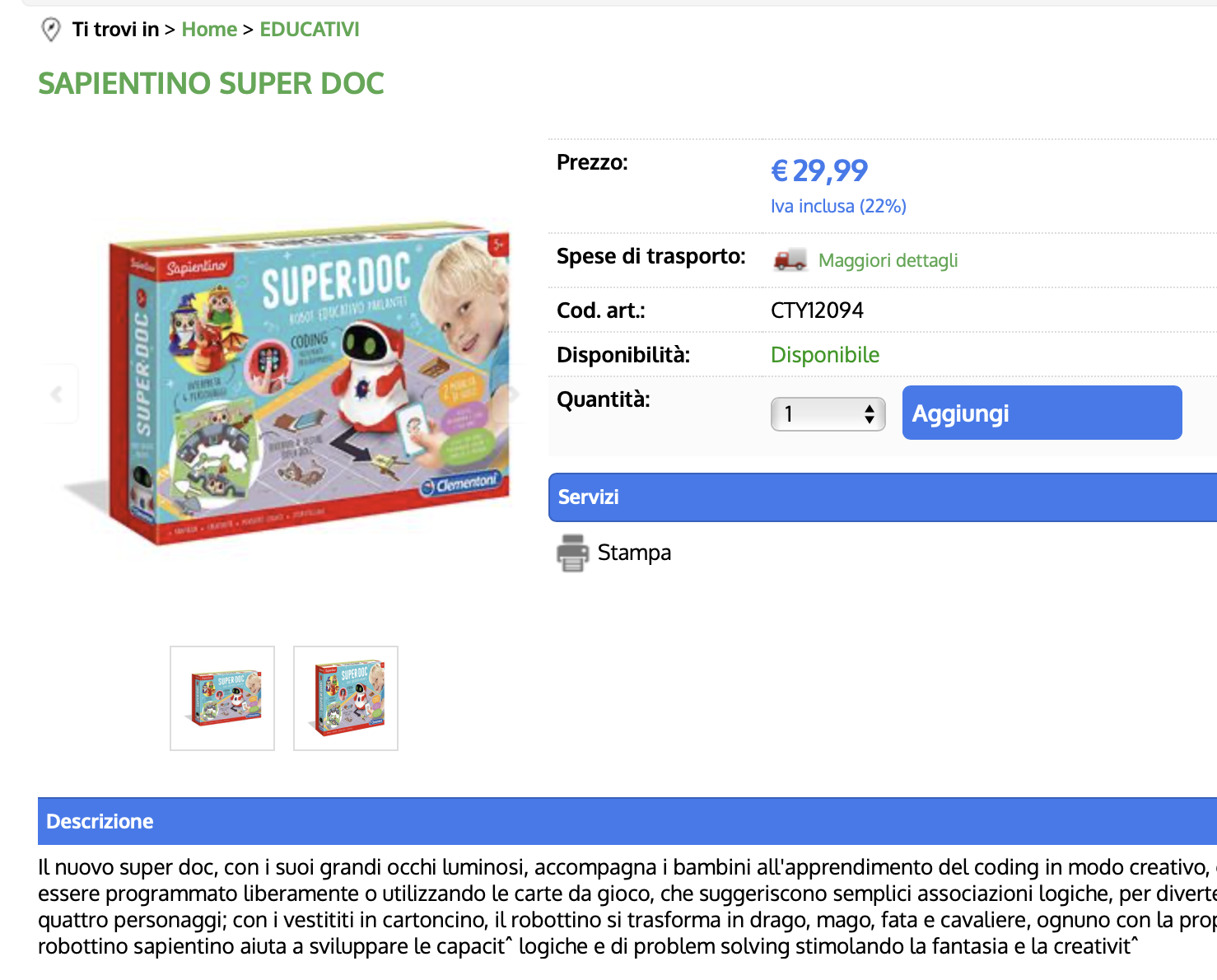The image size is (1217, 980).
Task: Click the € 29,99 price text
Action: (x=819, y=170)
